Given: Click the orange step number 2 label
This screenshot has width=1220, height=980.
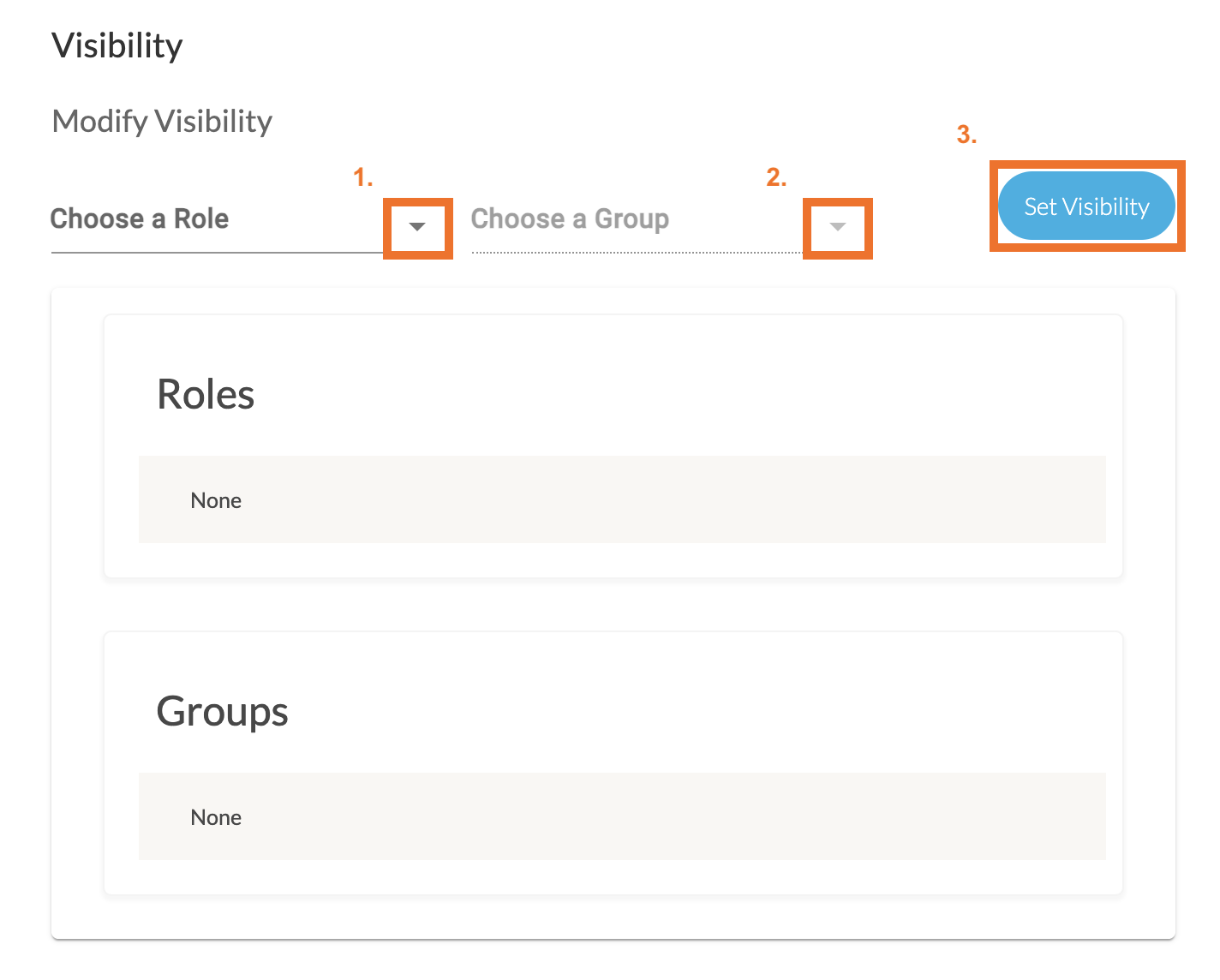Looking at the screenshot, I should (x=776, y=177).
